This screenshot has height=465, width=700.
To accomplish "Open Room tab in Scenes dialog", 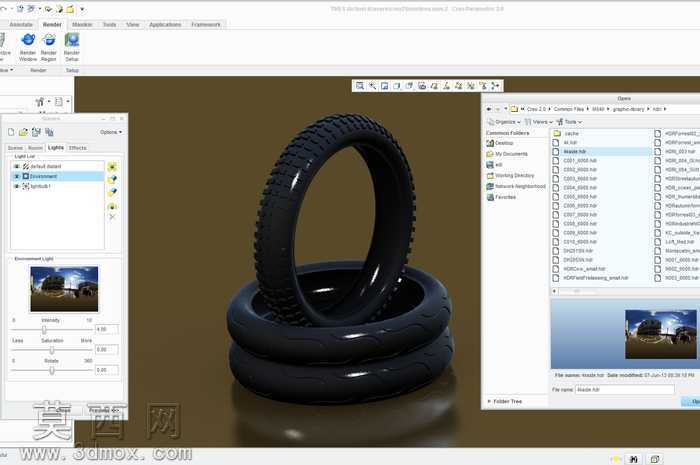I will tap(35, 148).
